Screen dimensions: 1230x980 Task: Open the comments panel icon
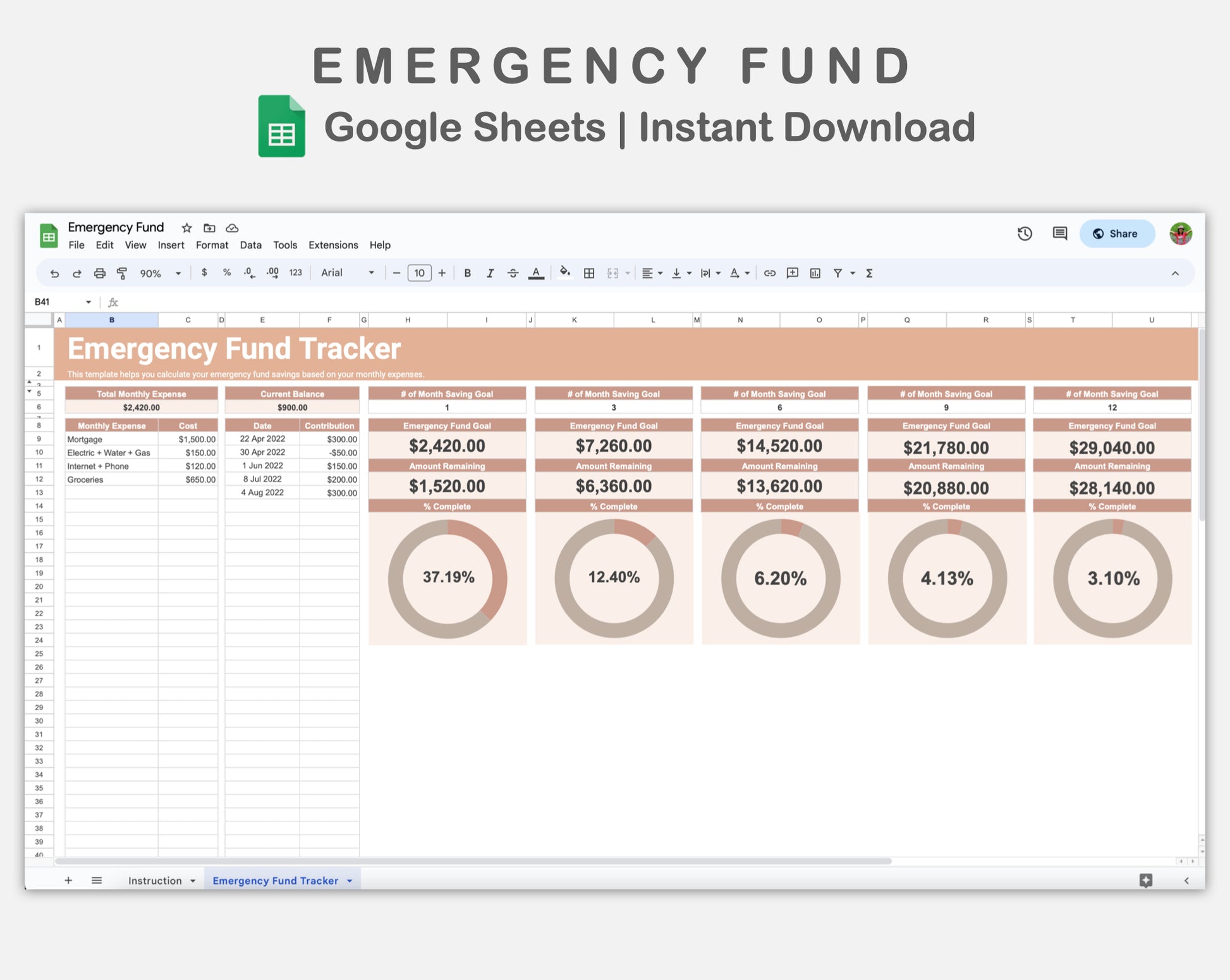point(1060,234)
